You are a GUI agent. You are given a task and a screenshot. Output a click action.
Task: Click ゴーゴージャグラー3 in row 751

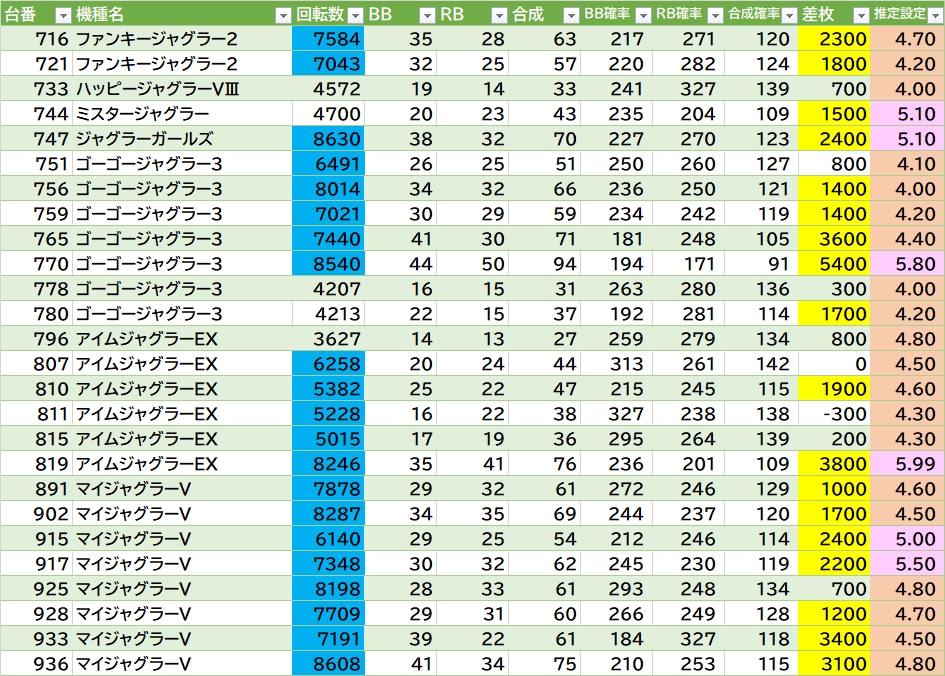tap(183, 163)
